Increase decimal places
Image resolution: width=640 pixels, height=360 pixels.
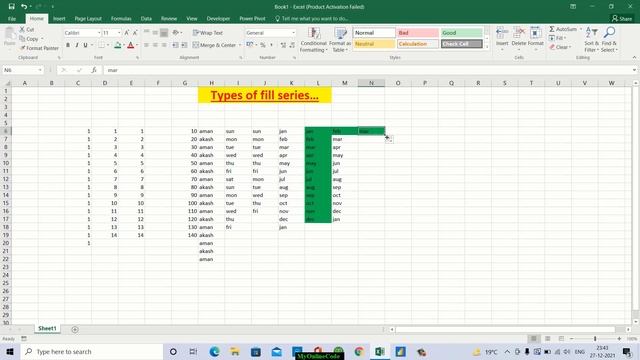point(283,45)
